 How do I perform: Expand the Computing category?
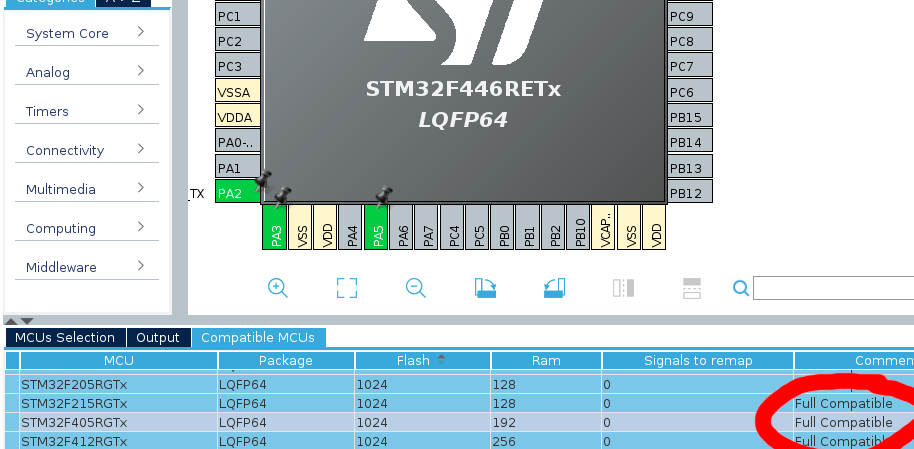(87, 229)
